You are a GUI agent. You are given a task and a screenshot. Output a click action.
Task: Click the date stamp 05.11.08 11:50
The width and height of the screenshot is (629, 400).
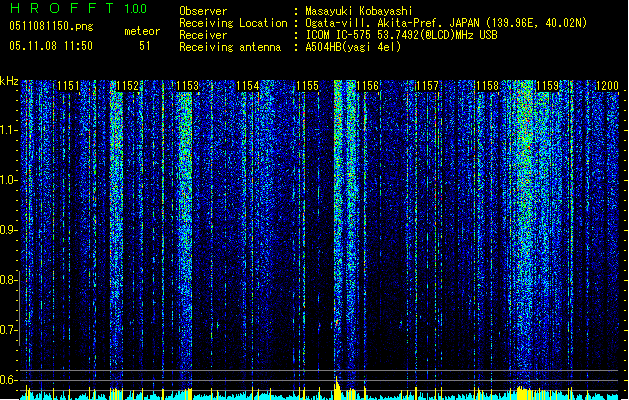coord(51,46)
